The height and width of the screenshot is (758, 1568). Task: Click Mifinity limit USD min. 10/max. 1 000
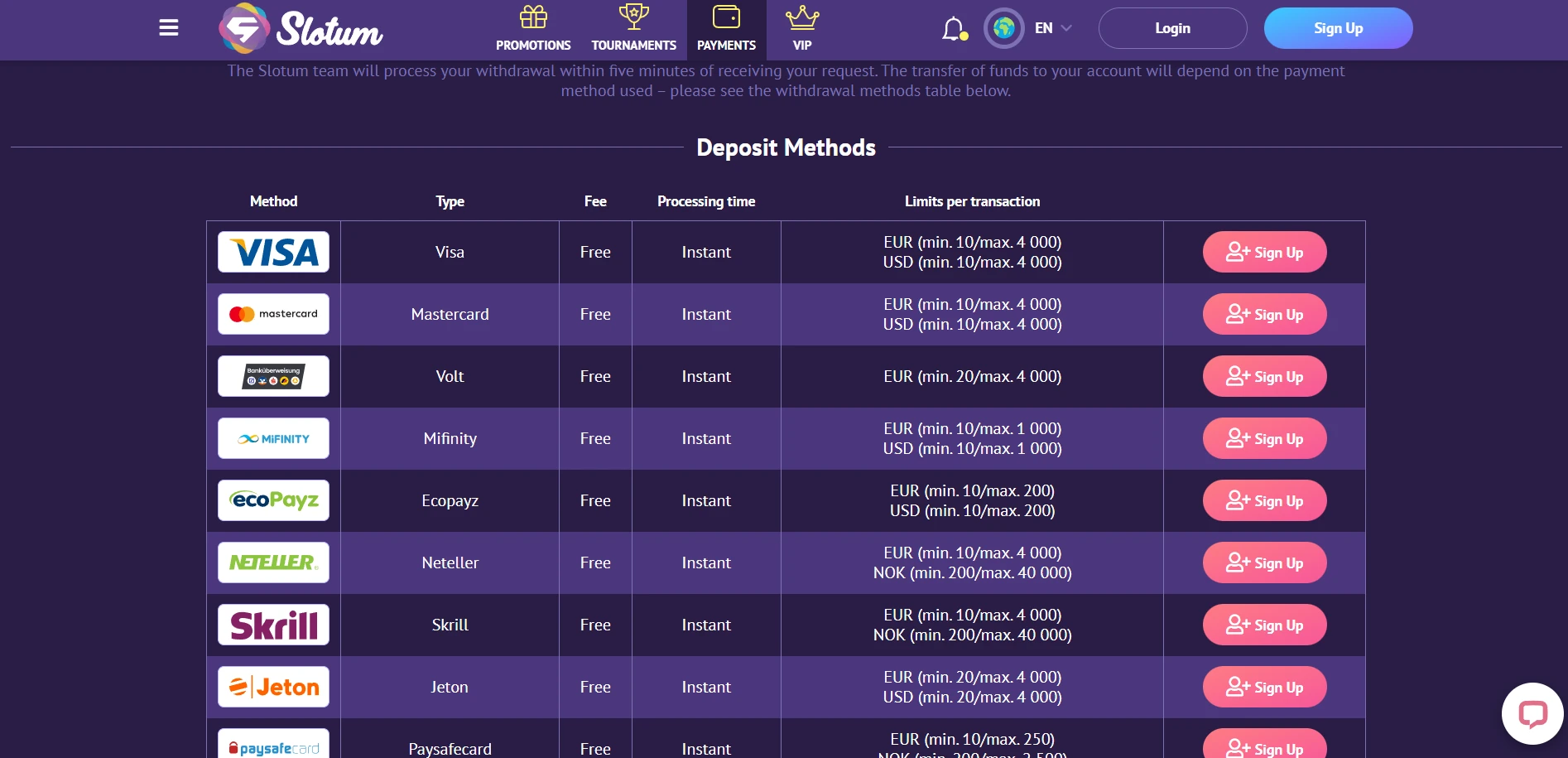point(972,448)
